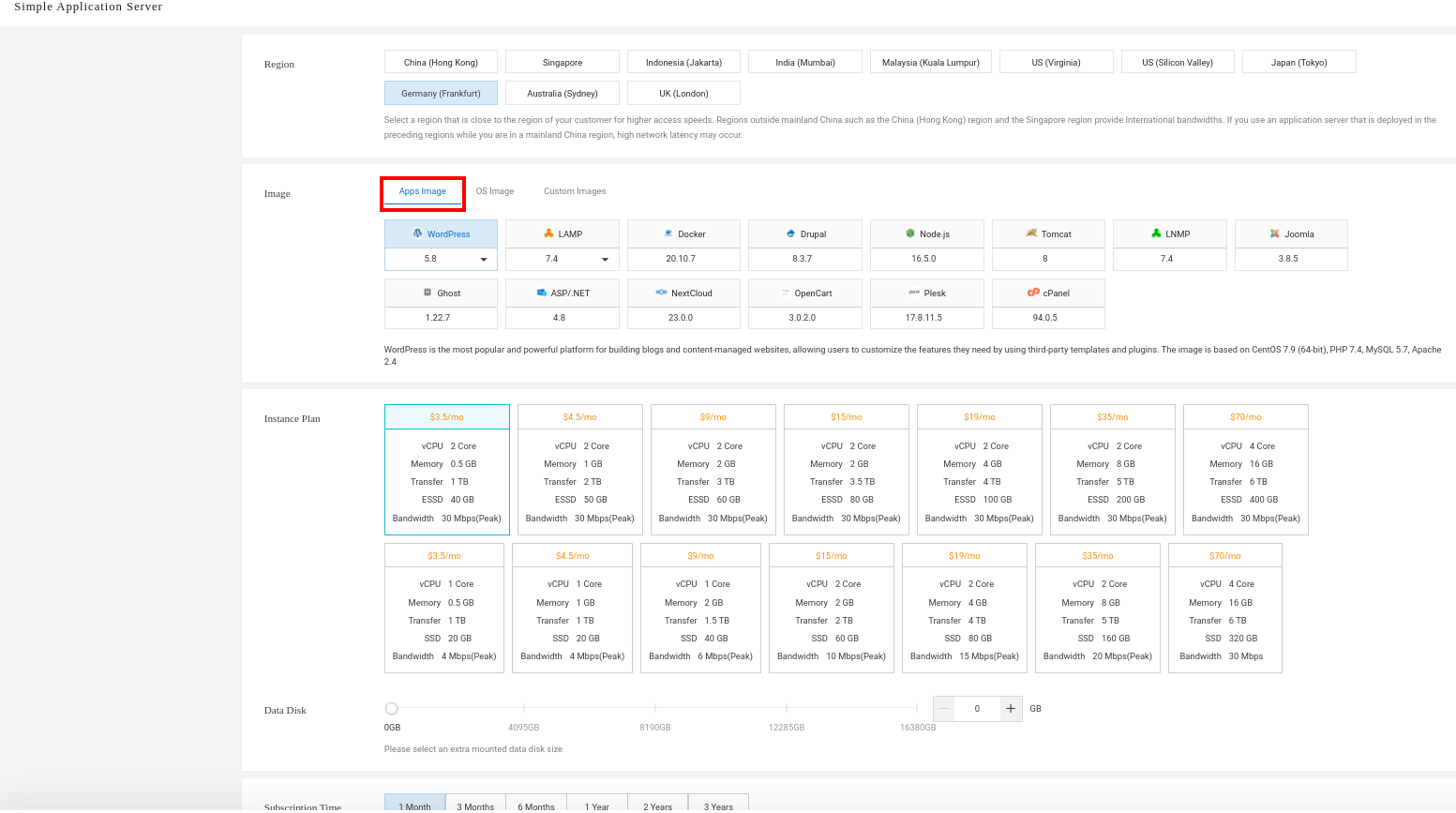The width and height of the screenshot is (1456, 813).
Task: Select the Drupal image icon
Action: tap(791, 233)
